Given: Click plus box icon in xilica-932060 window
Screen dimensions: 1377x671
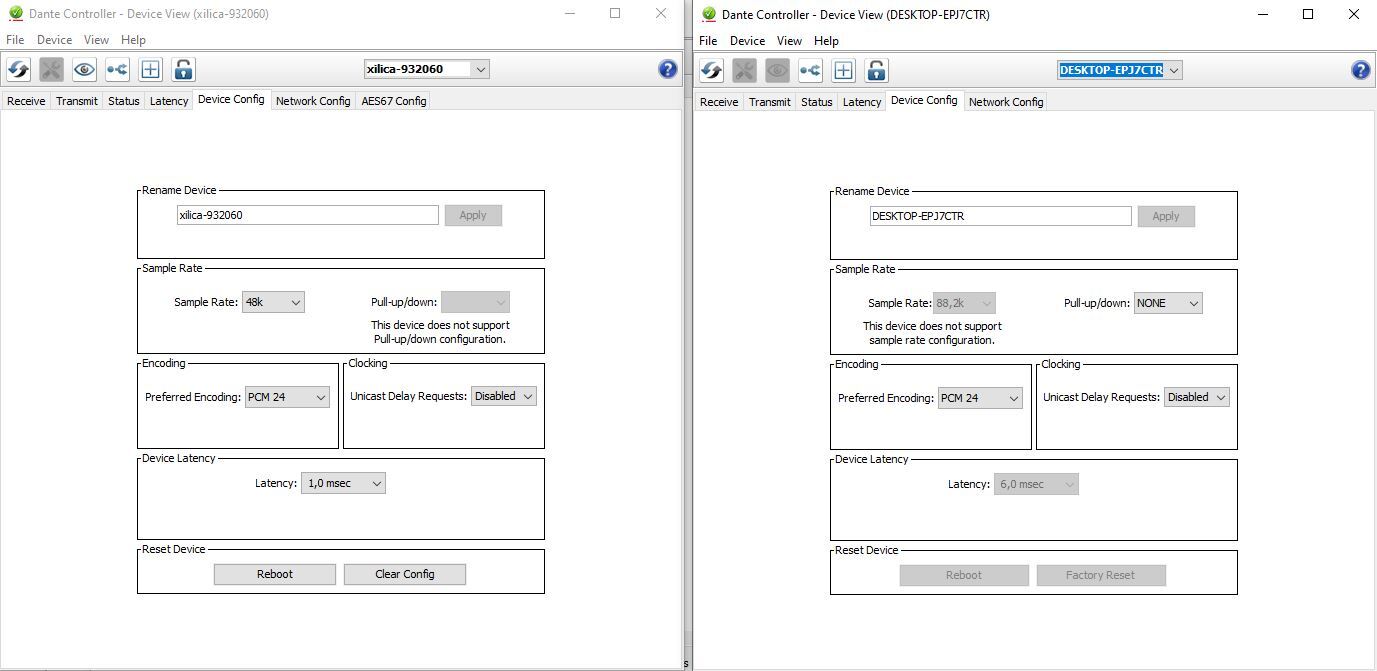Looking at the screenshot, I should (x=150, y=69).
